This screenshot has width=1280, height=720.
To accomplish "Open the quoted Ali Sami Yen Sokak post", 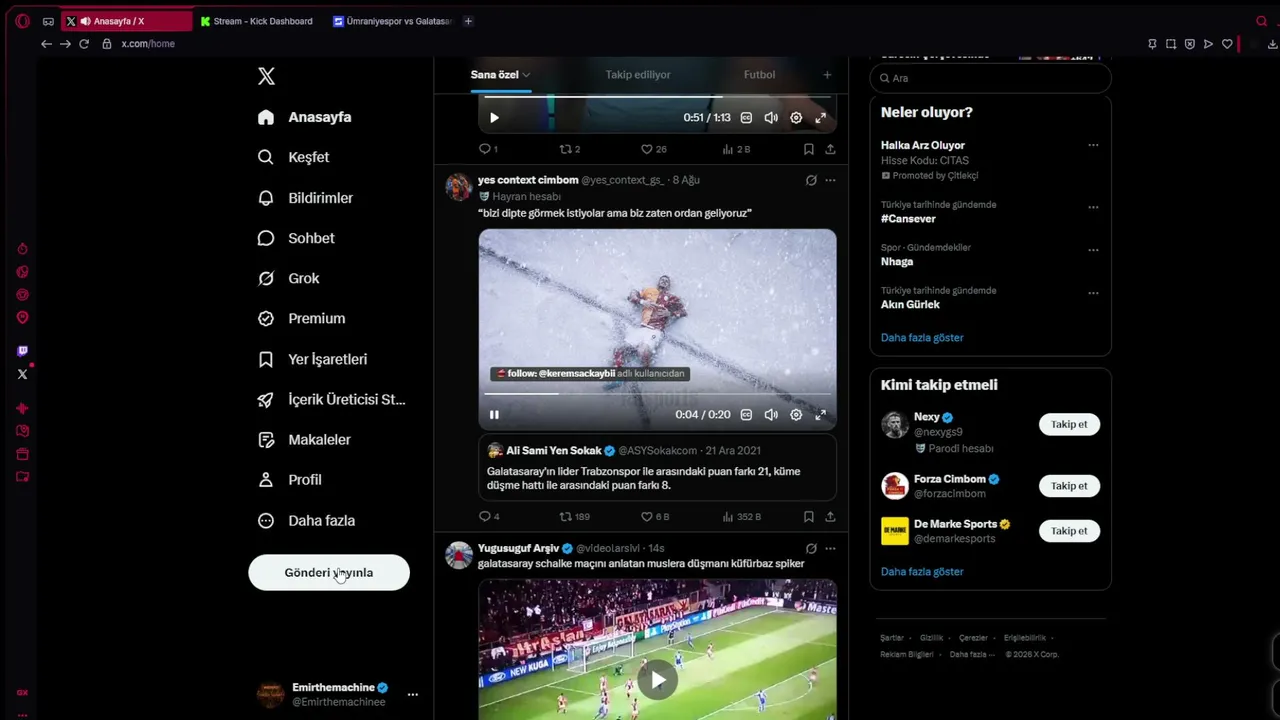I will [x=657, y=467].
